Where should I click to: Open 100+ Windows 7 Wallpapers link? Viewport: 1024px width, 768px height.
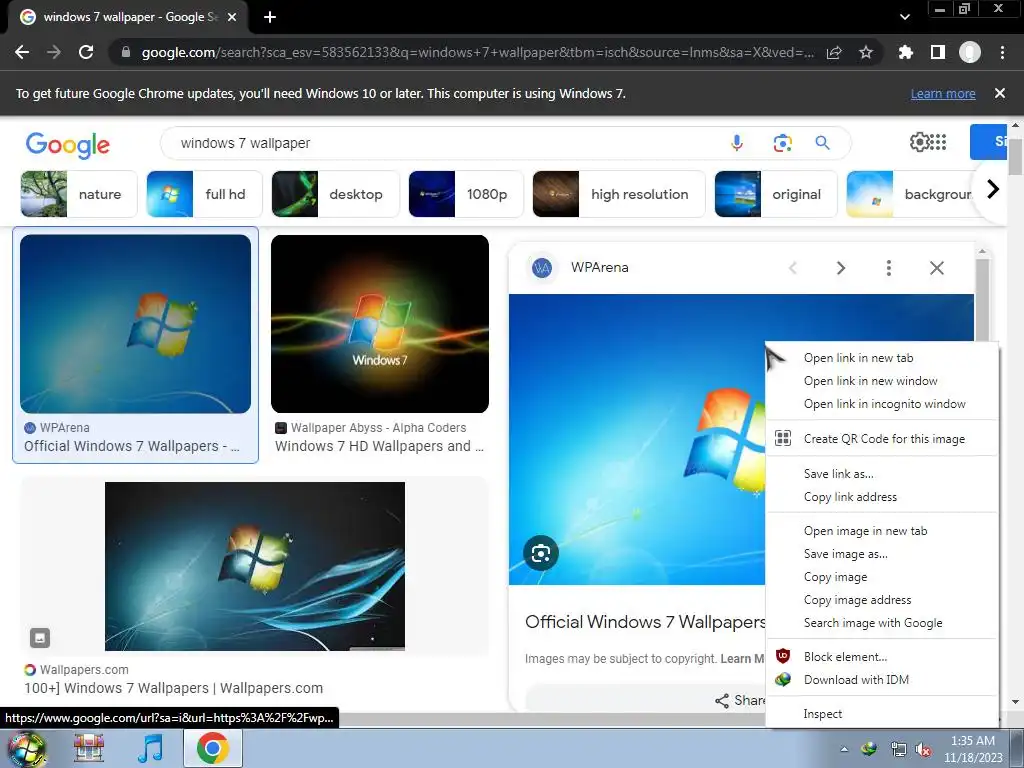pos(174,688)
